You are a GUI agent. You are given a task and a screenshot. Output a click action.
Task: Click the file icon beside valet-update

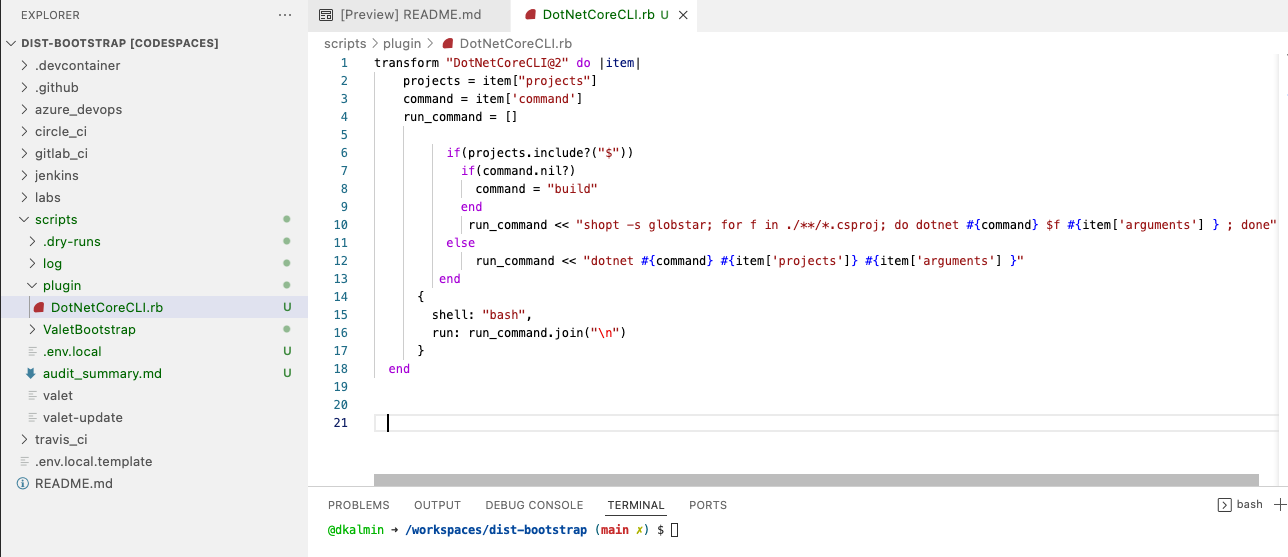coord(30,417)
